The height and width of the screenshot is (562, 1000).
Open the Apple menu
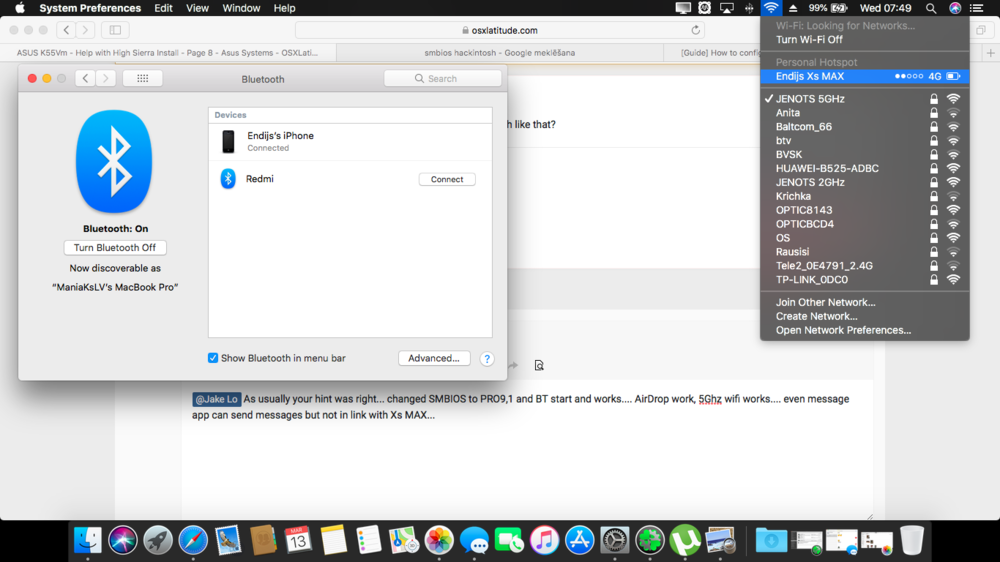click(x=19, y=8)
